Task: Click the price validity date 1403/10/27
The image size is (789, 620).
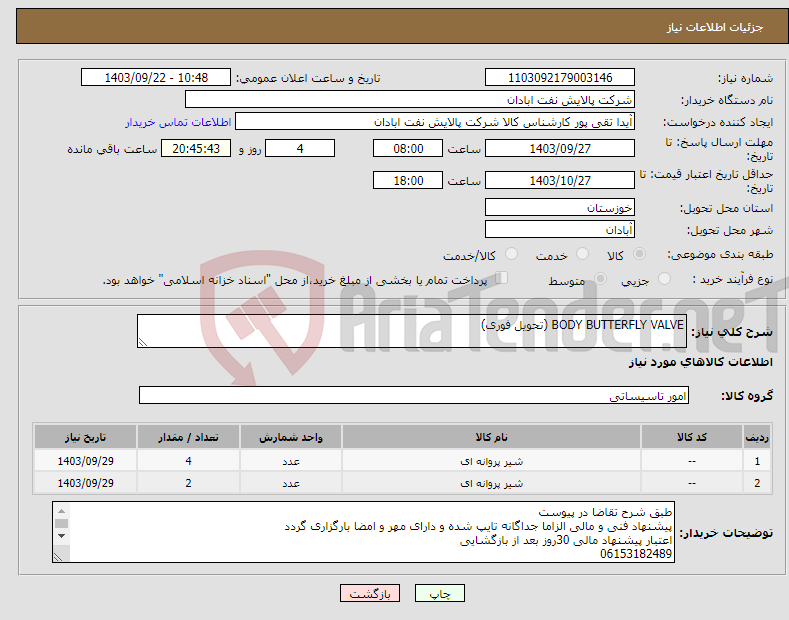Action: (560, 180)
